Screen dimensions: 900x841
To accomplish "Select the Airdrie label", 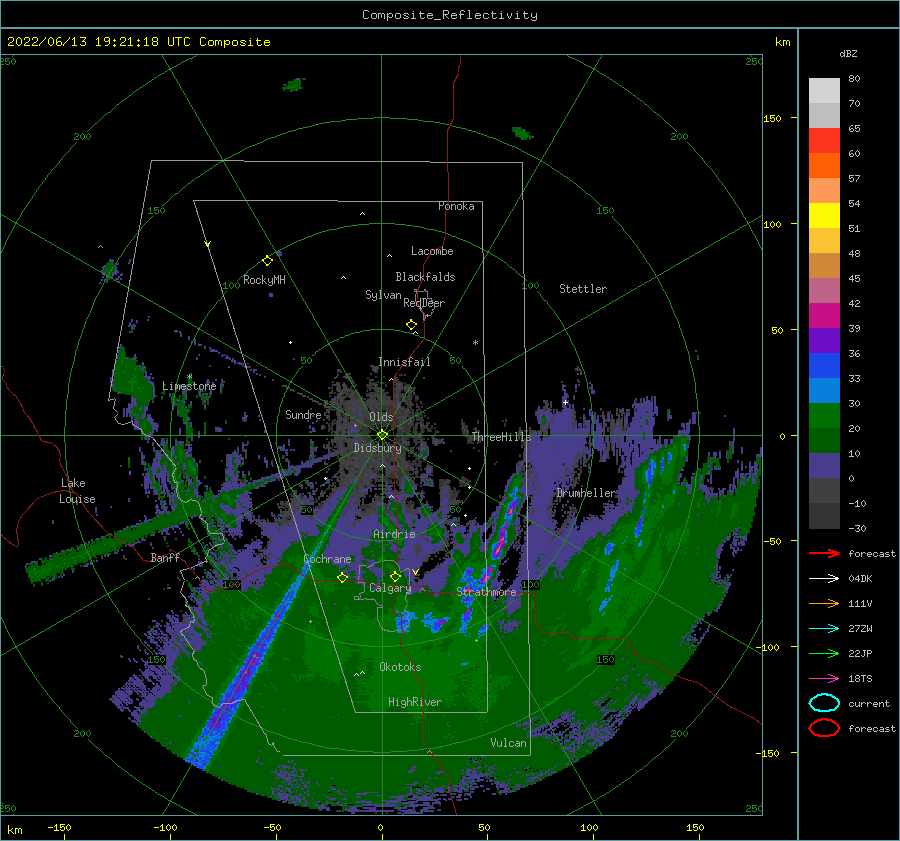I will pos(394,534).
